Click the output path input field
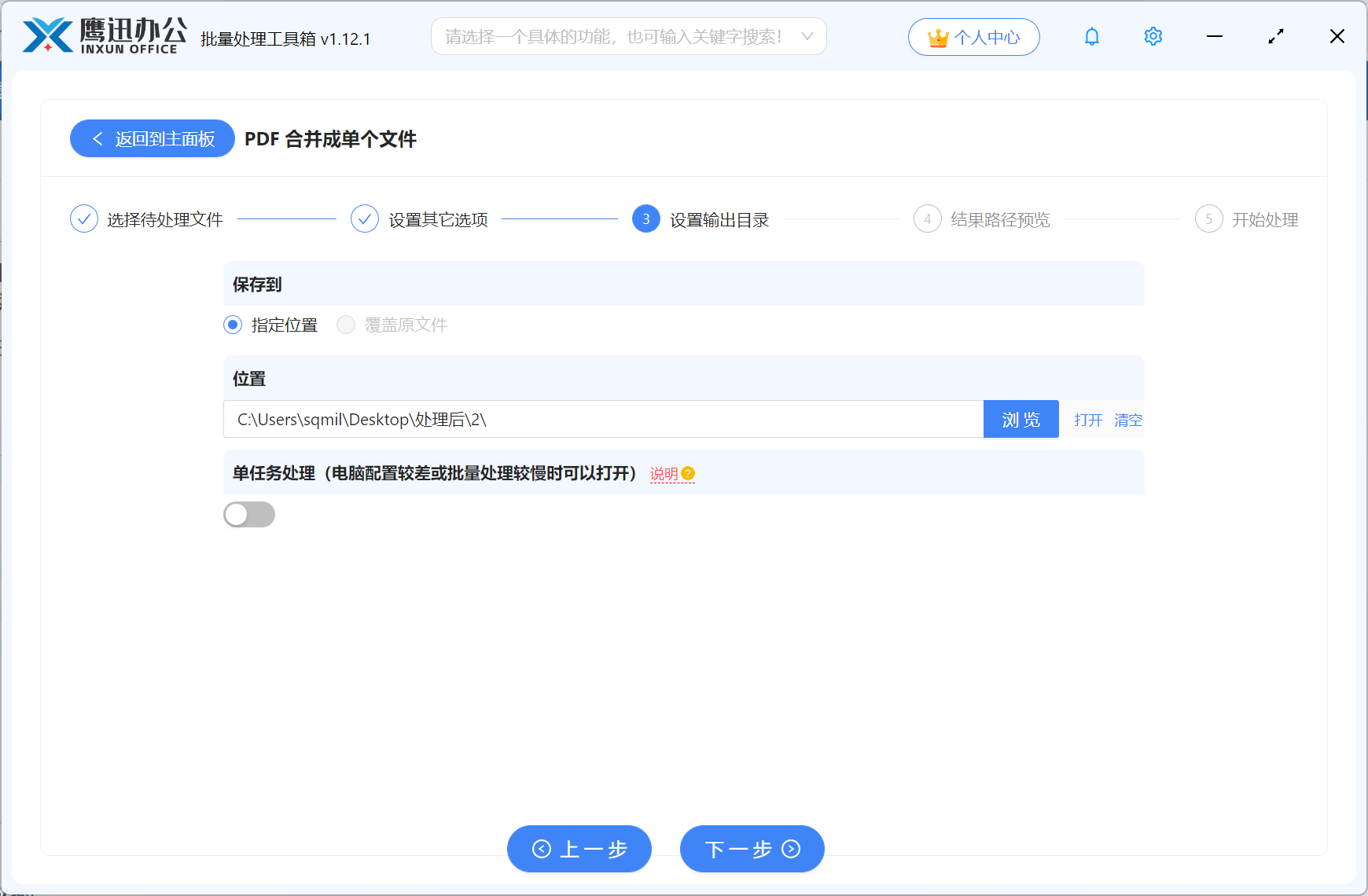1368x896 pixels. (x=603, y=420)
